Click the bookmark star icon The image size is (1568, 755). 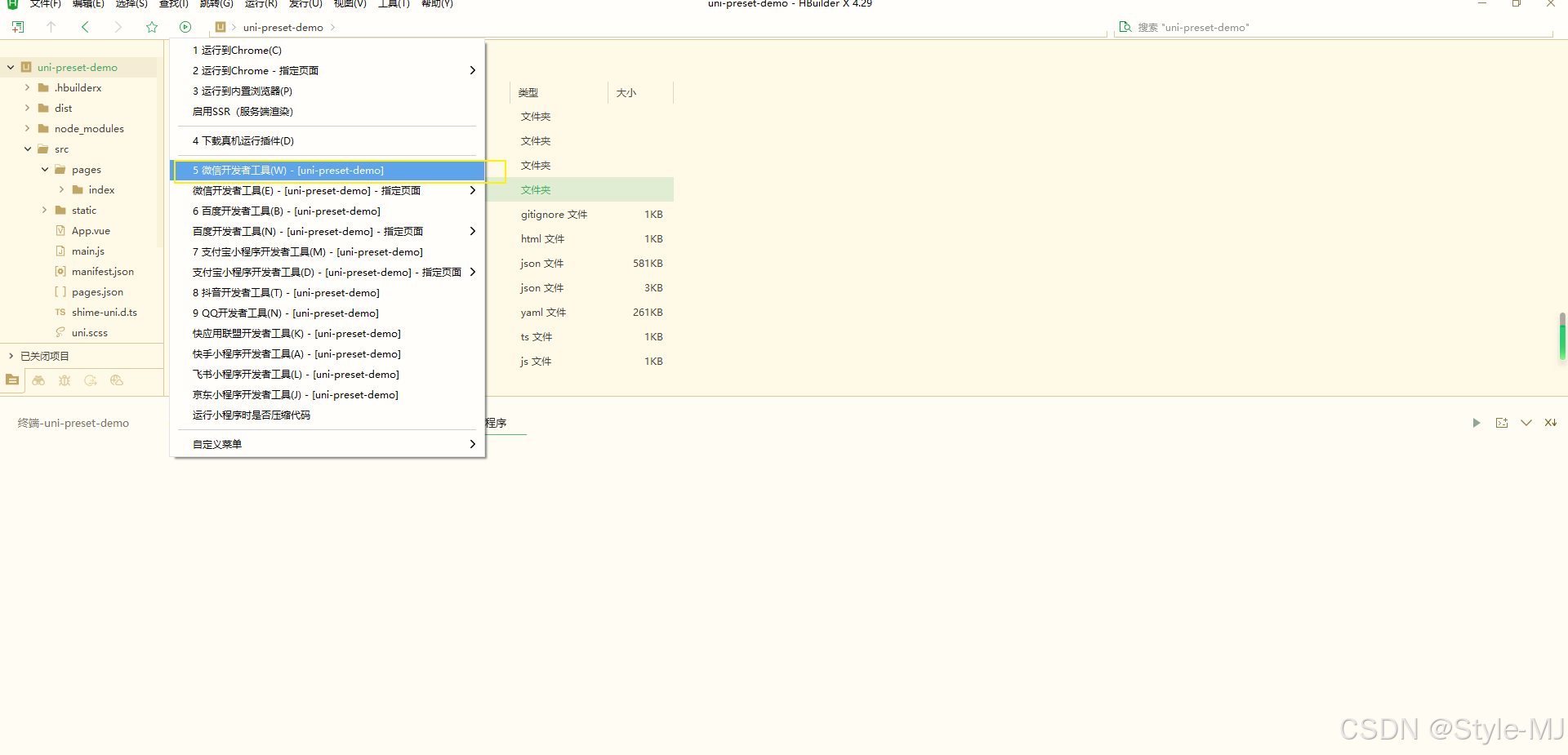click(152, 27)
